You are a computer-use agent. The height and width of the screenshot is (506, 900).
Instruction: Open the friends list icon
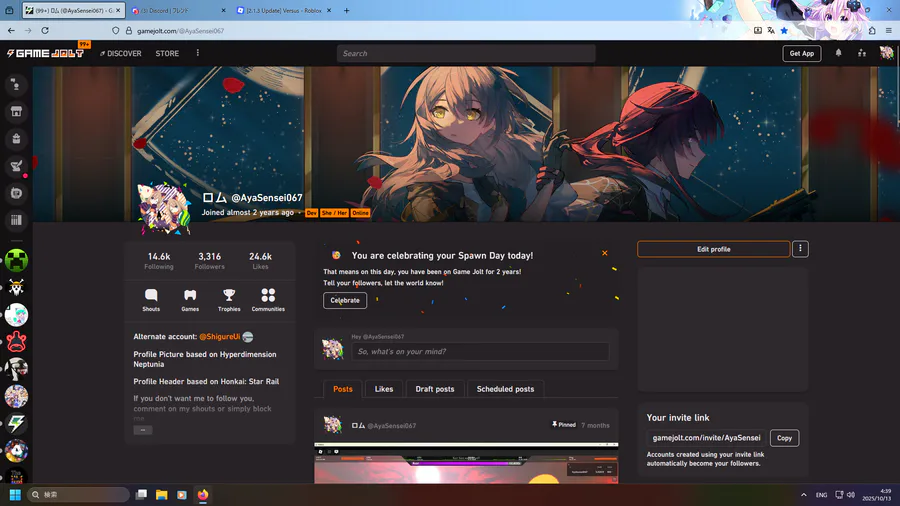pos(862,53)
